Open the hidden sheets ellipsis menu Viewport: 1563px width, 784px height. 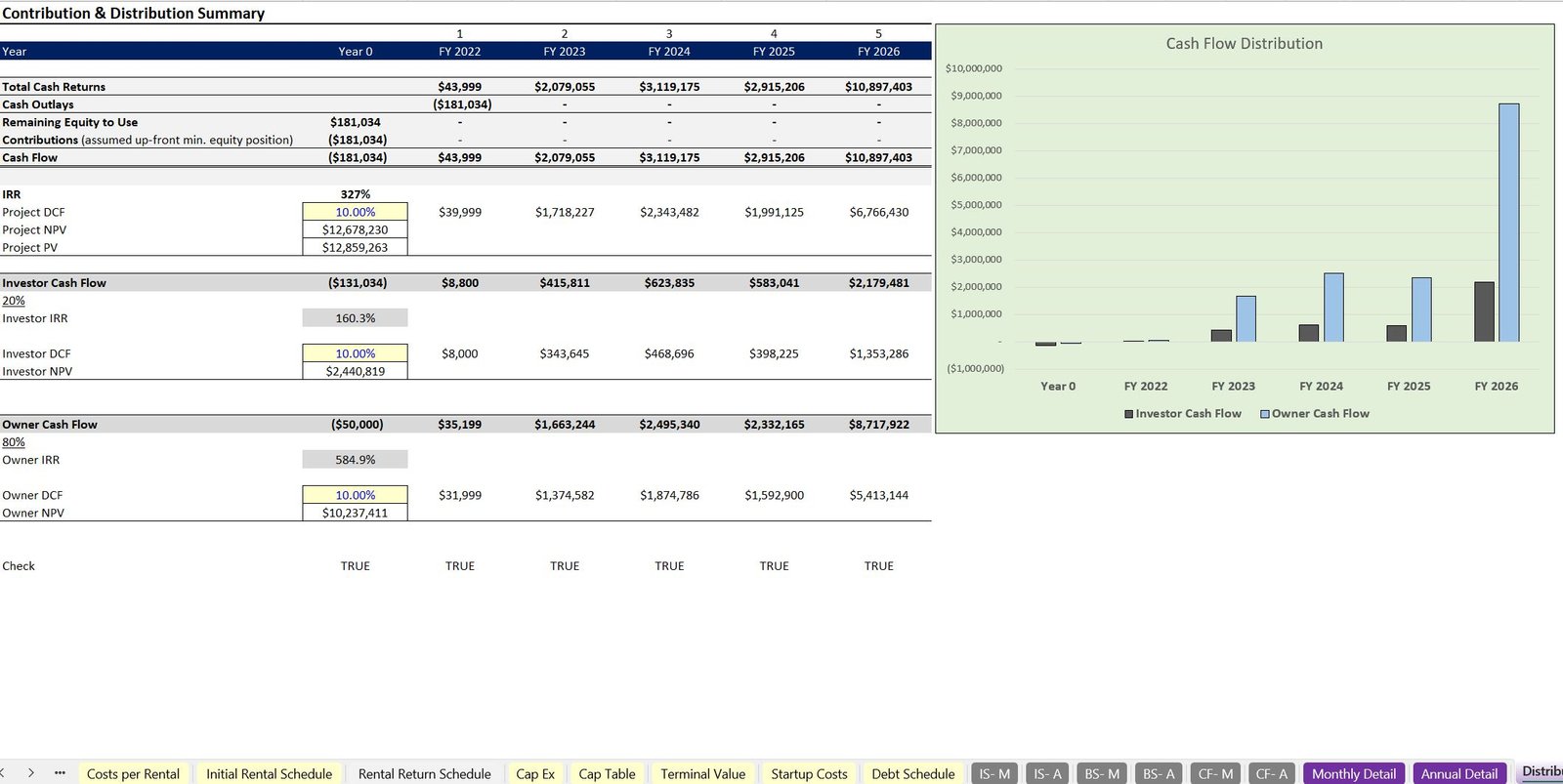point(60,772)
